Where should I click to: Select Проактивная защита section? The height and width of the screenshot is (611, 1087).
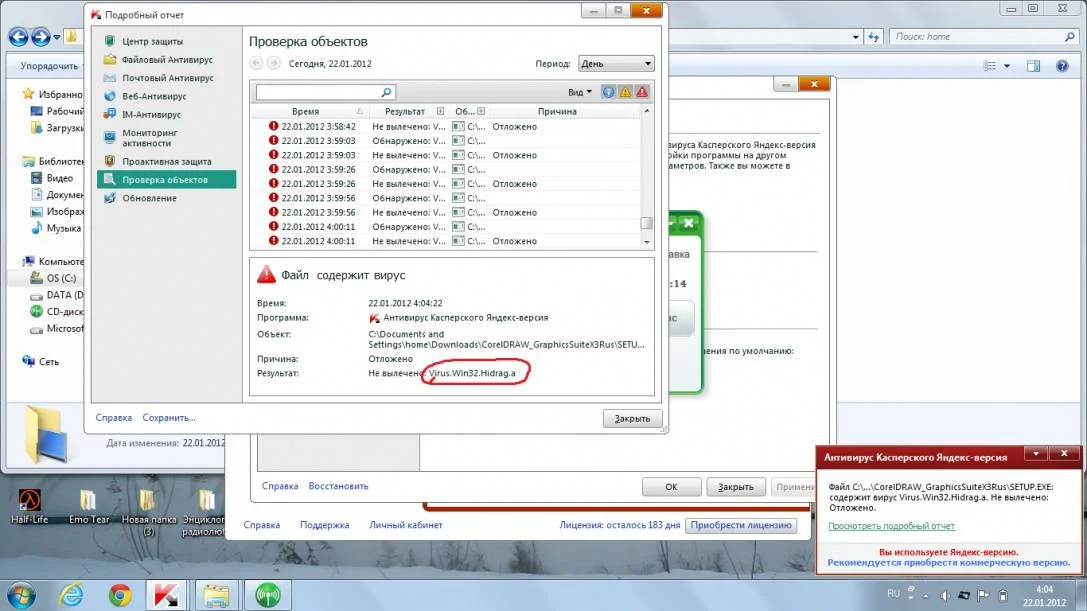(166, 161)
